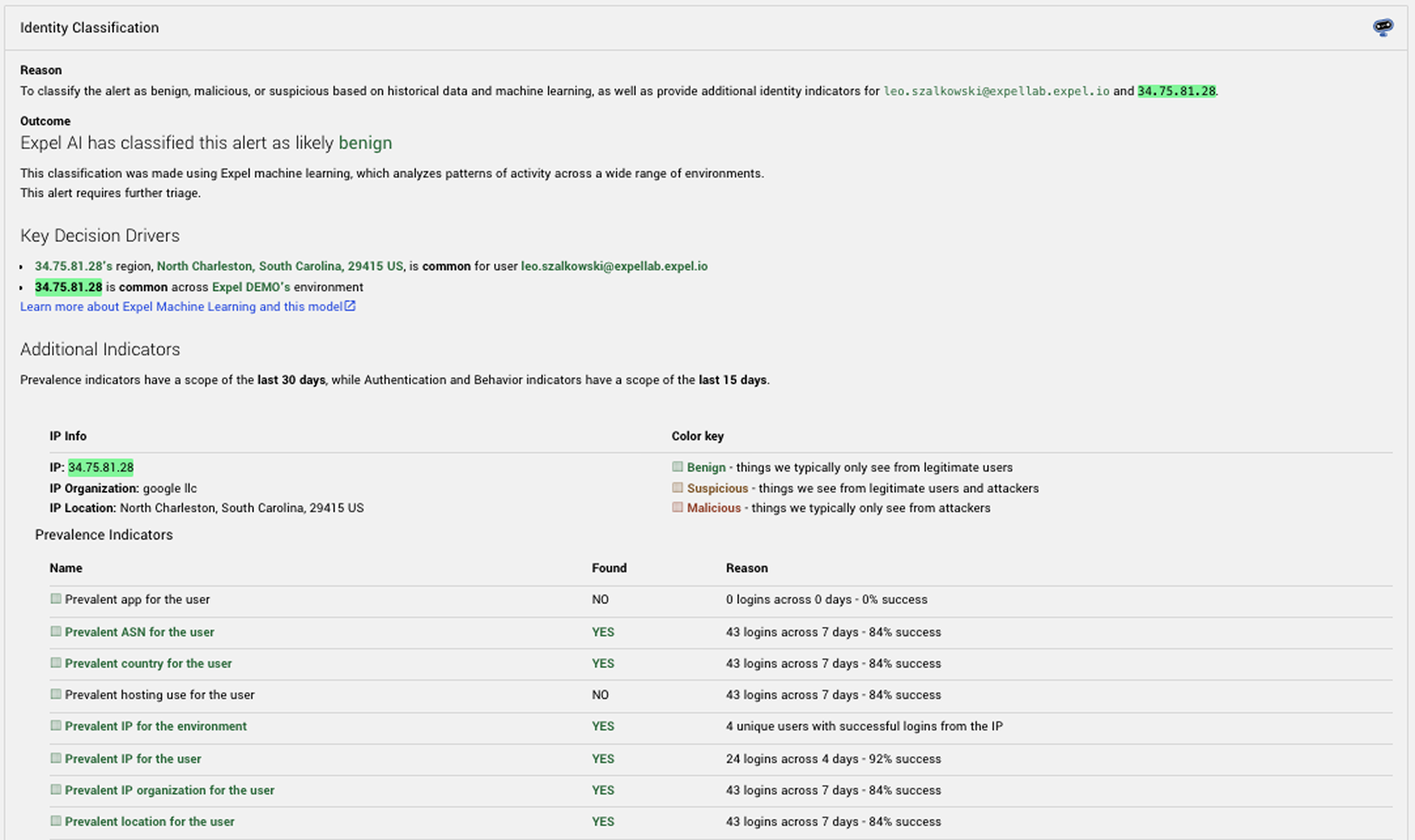The height and width of the screenshot is (840, 1415).
Task: Click the Suspicious color swatch in the color key
Action: point(677,487)
